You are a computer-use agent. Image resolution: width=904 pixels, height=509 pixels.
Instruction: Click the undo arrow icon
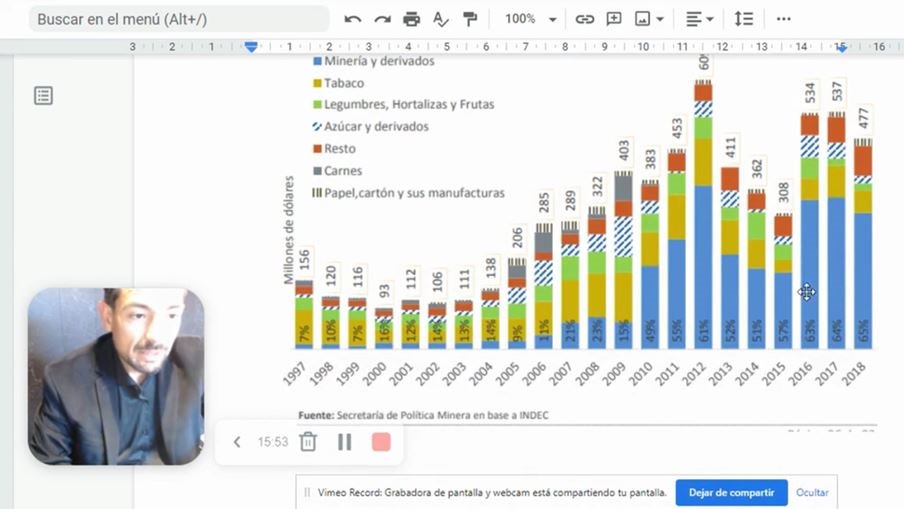(x=352, y=19)
